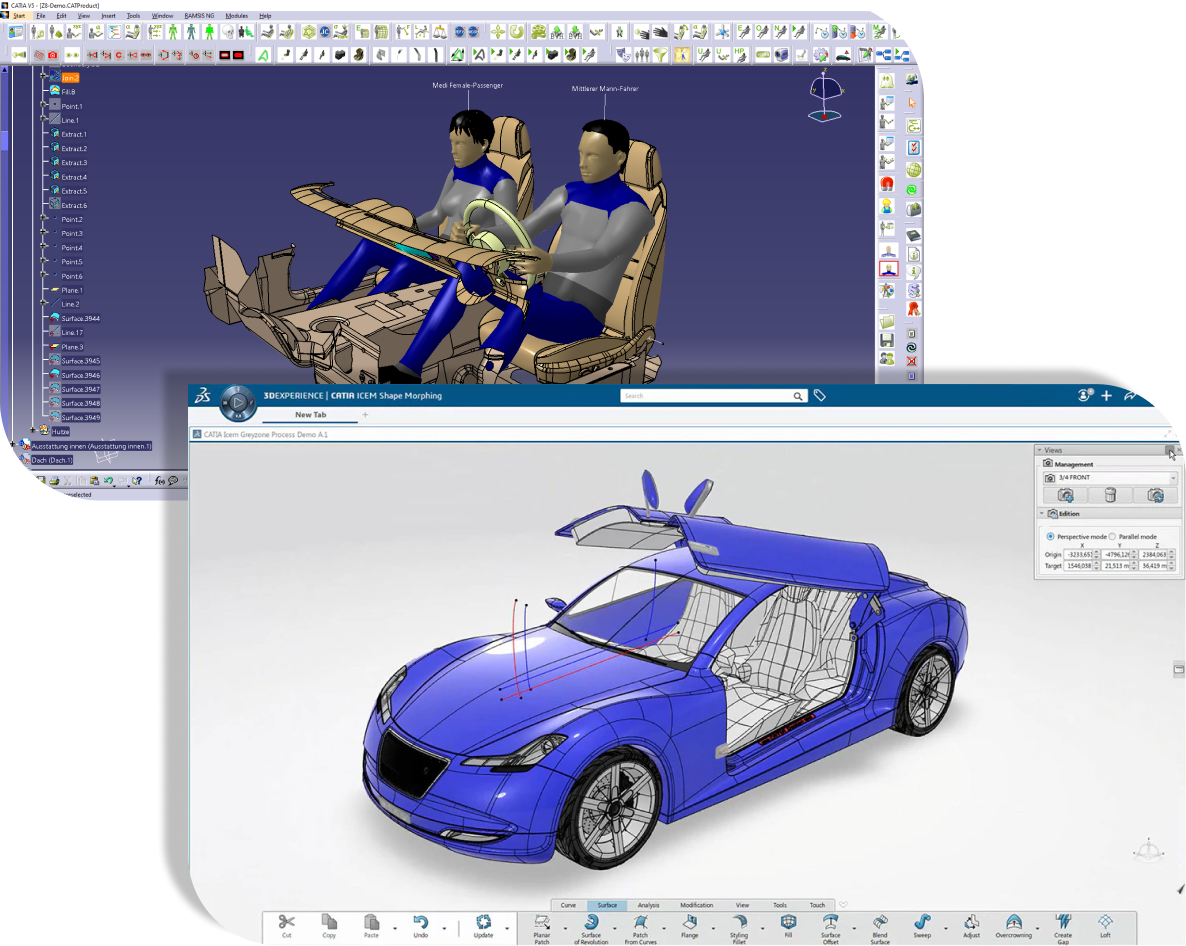This screenshot has height=946, width=1186.
Task: Open the Analysis tab
Action: coord(648,905)
